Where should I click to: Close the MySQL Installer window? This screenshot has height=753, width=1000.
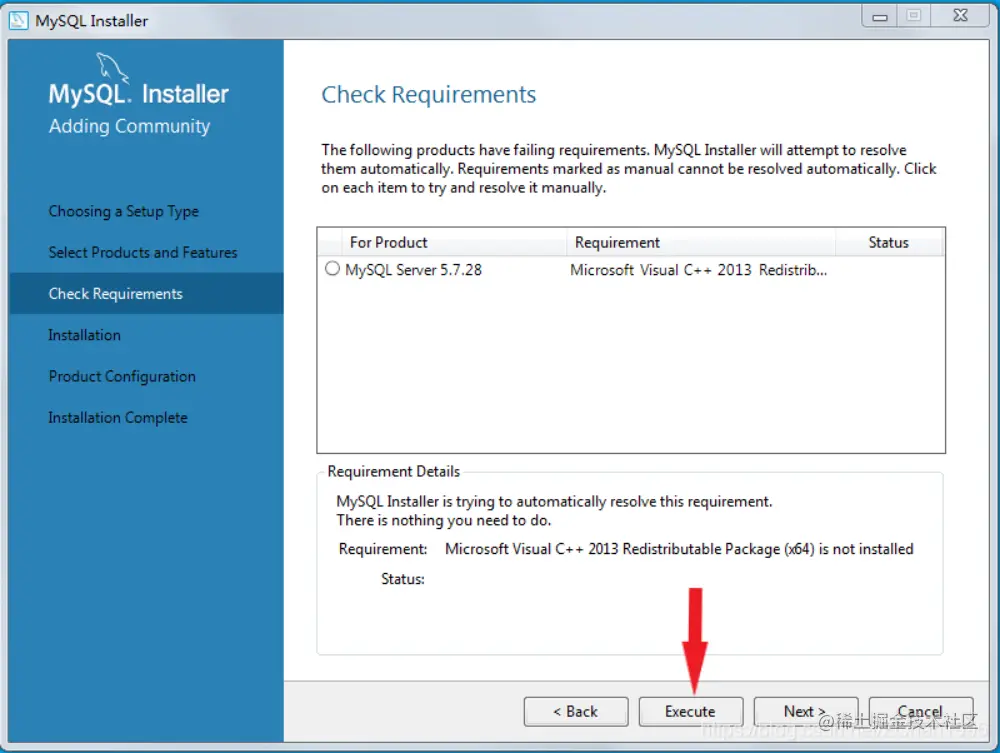(960, 16)
